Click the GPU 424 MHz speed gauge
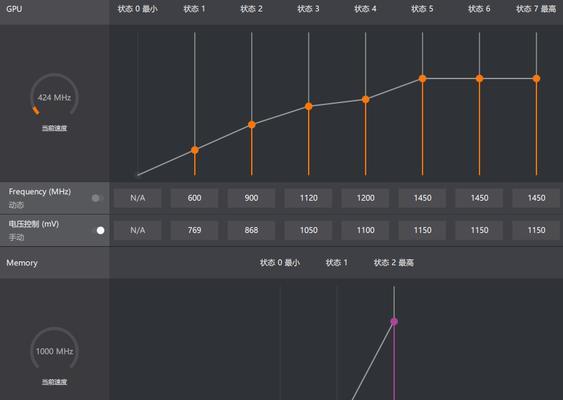Screen dimensions: 563x400 coord(54,95)
